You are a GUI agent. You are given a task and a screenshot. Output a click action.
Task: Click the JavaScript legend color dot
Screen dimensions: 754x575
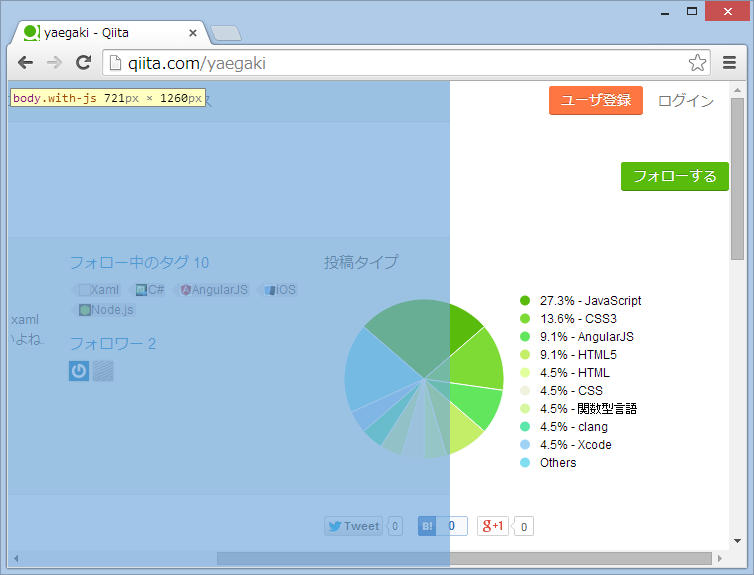(525, 300)
